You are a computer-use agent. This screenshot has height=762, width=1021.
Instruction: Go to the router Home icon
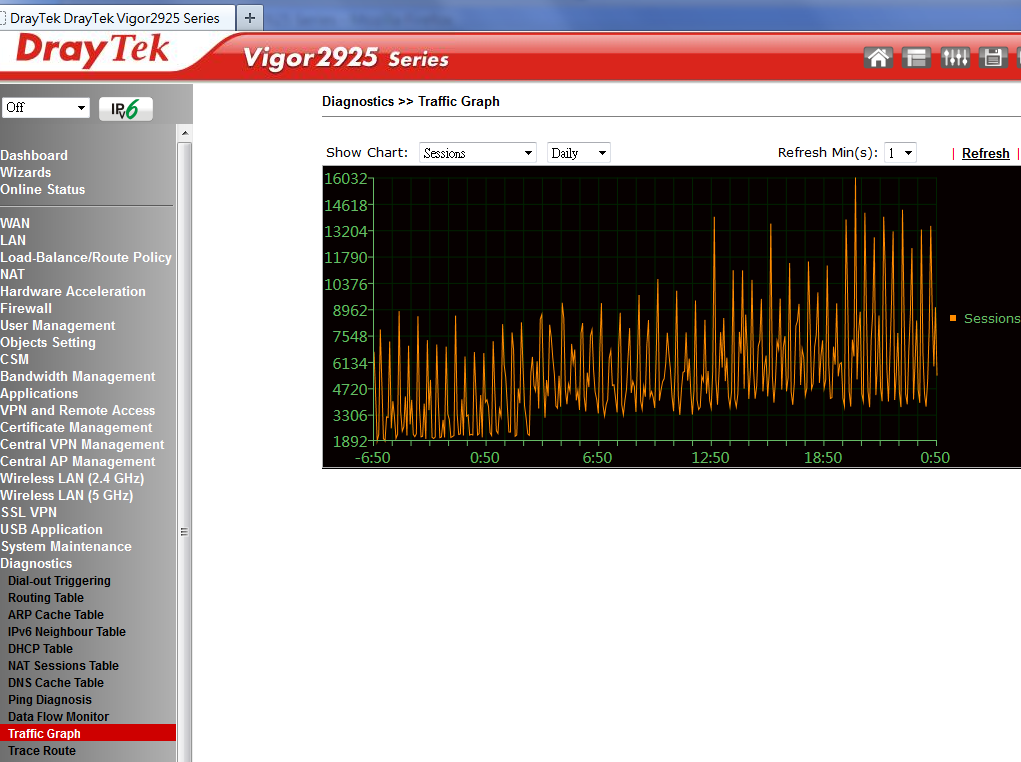(878, 58)
